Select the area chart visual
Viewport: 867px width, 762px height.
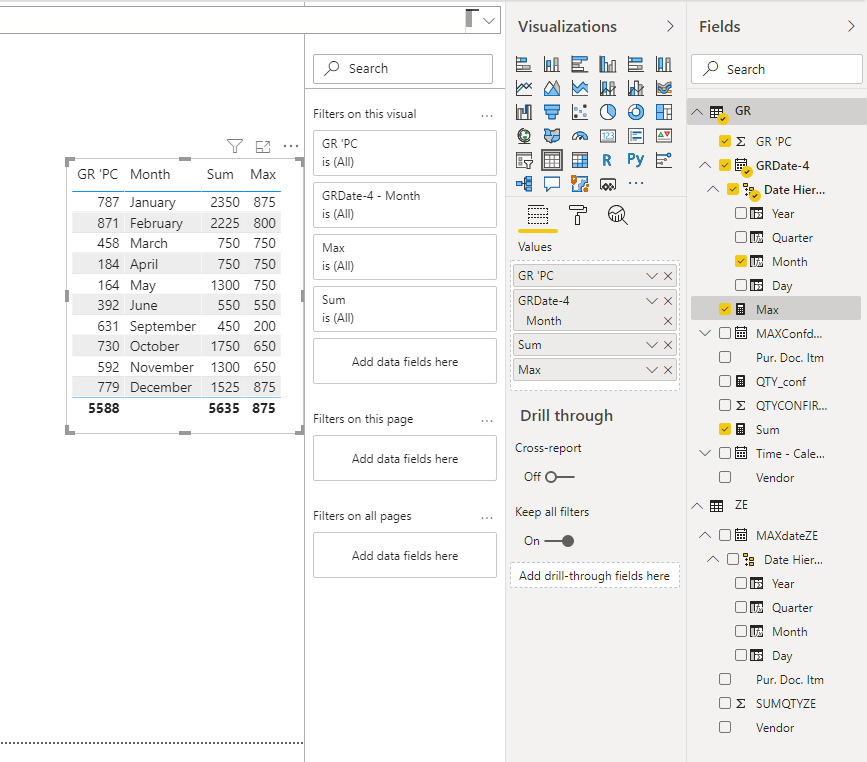point(552,88)
